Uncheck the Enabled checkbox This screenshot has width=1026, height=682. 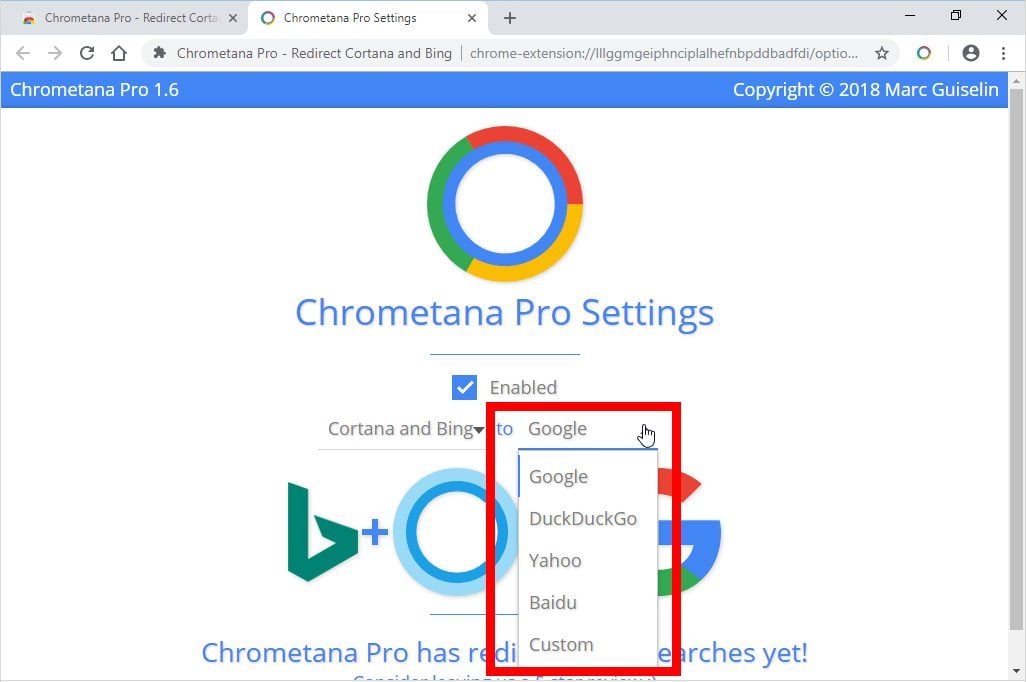(464, 387)
